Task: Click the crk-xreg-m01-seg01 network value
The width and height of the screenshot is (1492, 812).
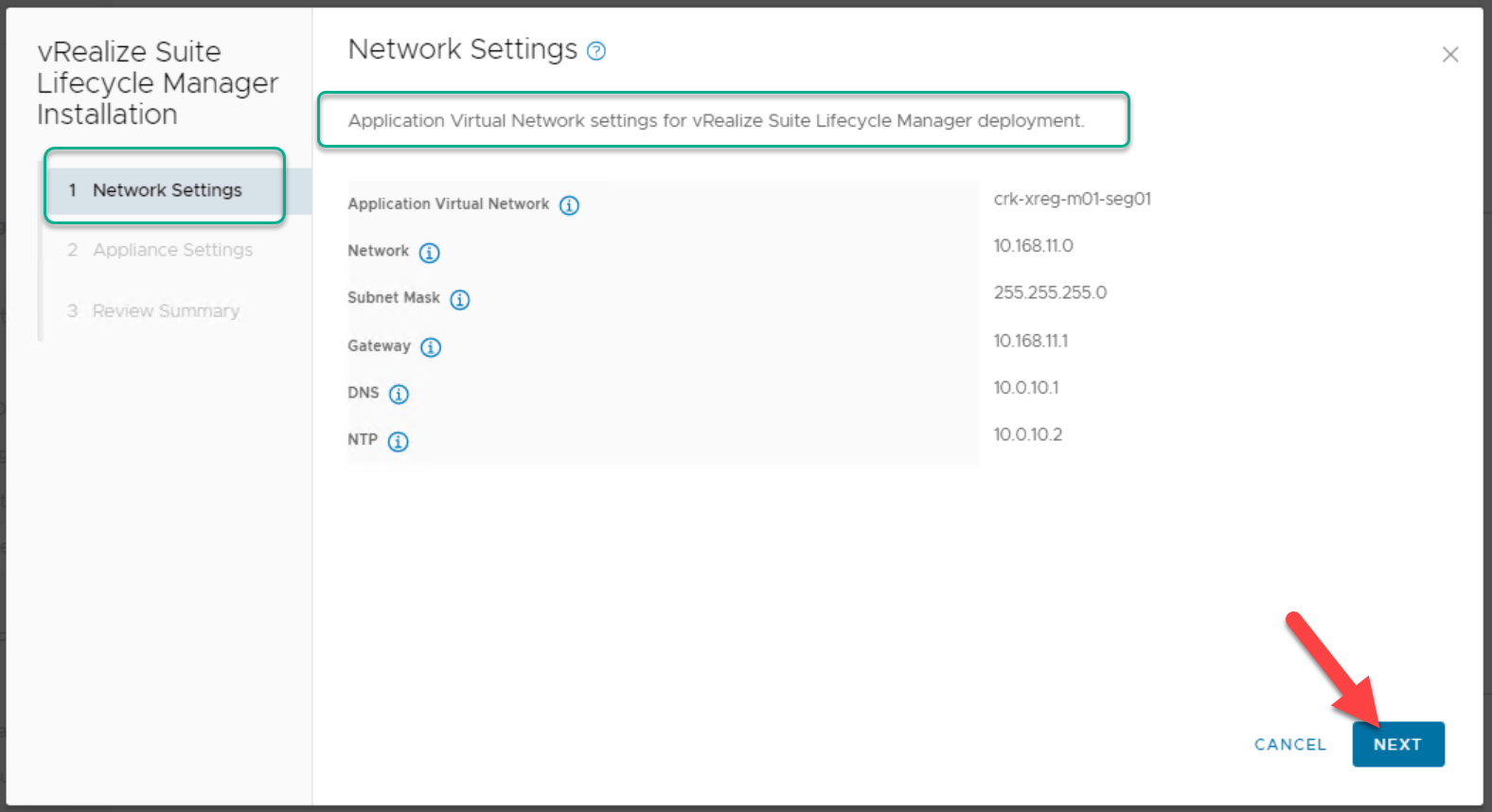Action: 1072,199
